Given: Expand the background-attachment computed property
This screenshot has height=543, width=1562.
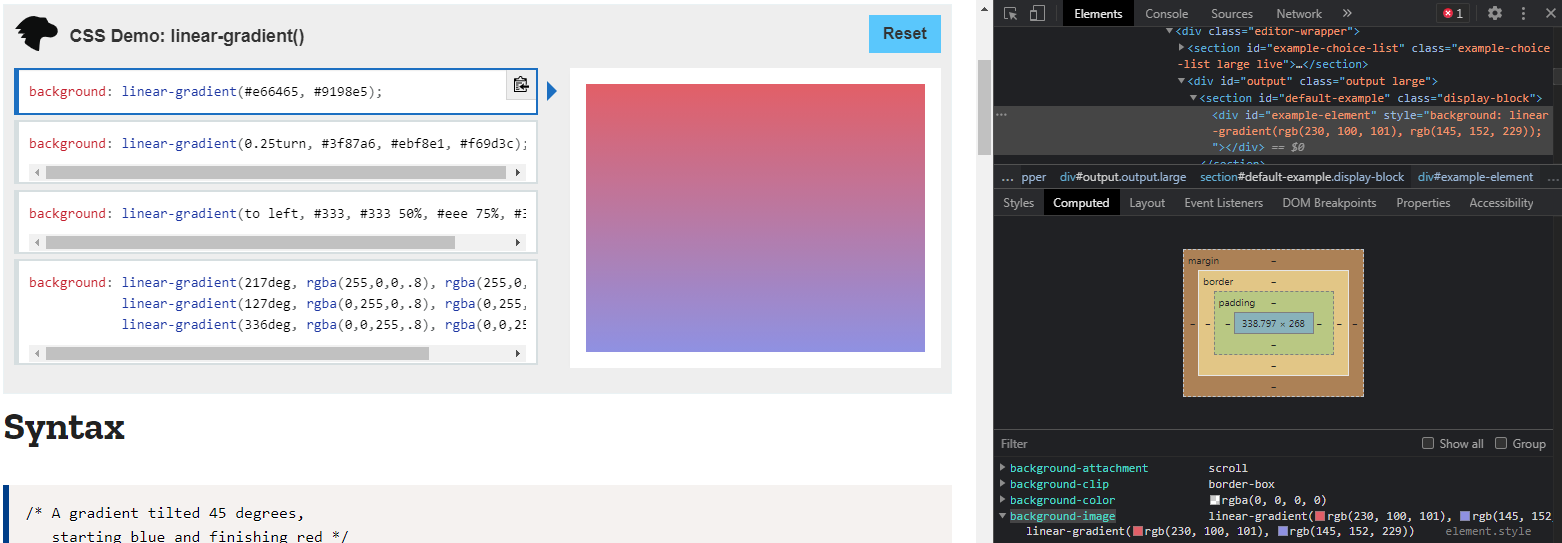Looking at the screenshot, I should (x=1003, y=468).
